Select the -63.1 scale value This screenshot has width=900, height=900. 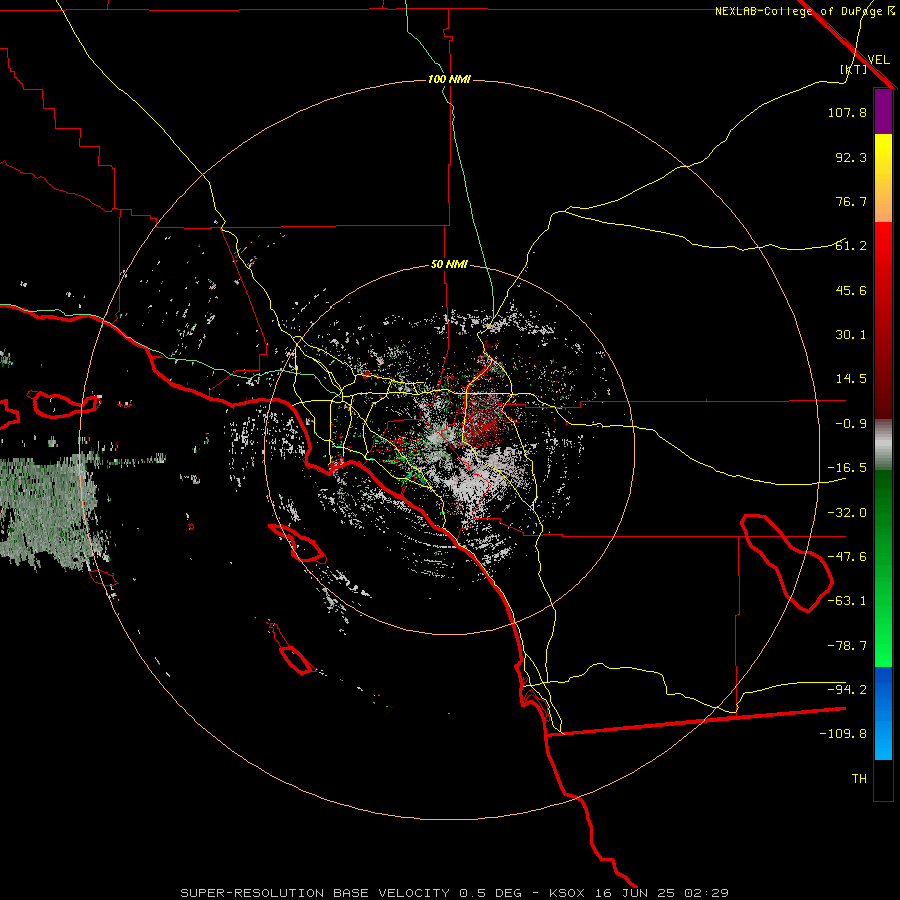(x=847, y=601)
